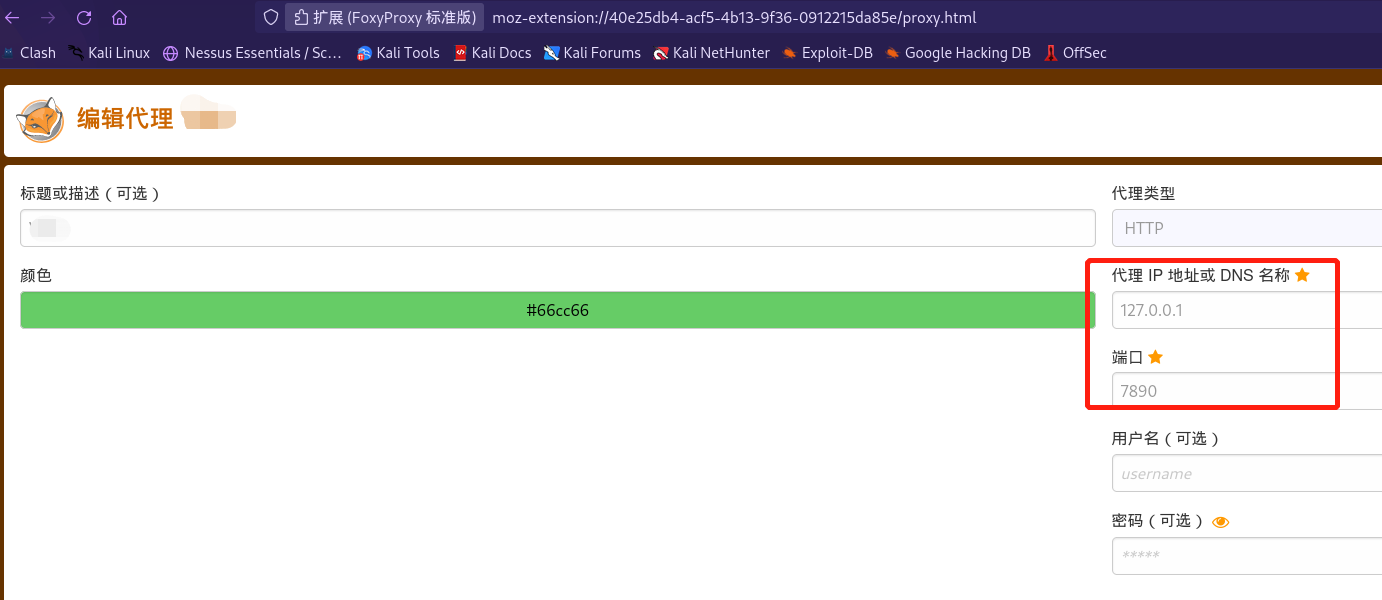Click the username input field
Viewport: 1382px width, 600px height.
coord(1246,473)
